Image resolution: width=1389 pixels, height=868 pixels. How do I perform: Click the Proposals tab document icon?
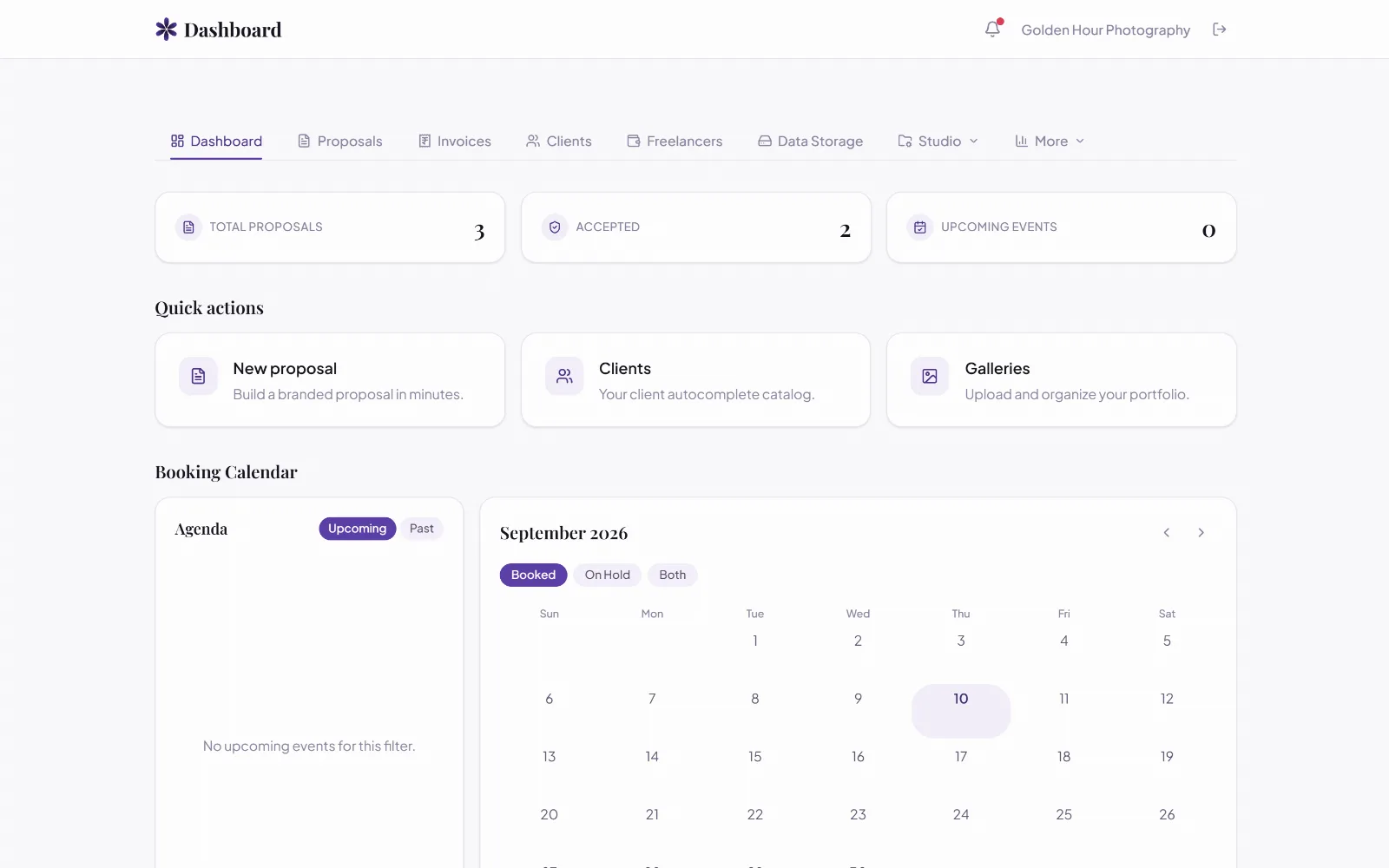304,141
